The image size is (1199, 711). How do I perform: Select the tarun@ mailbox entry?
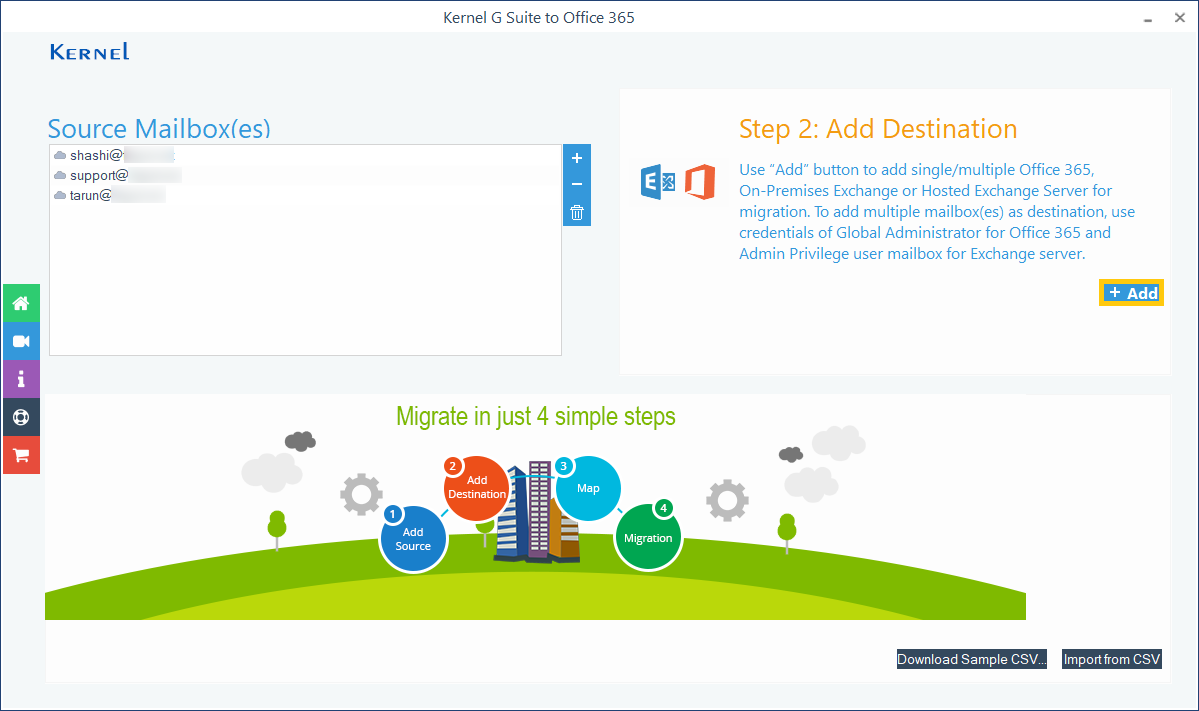tap(110, 195)
